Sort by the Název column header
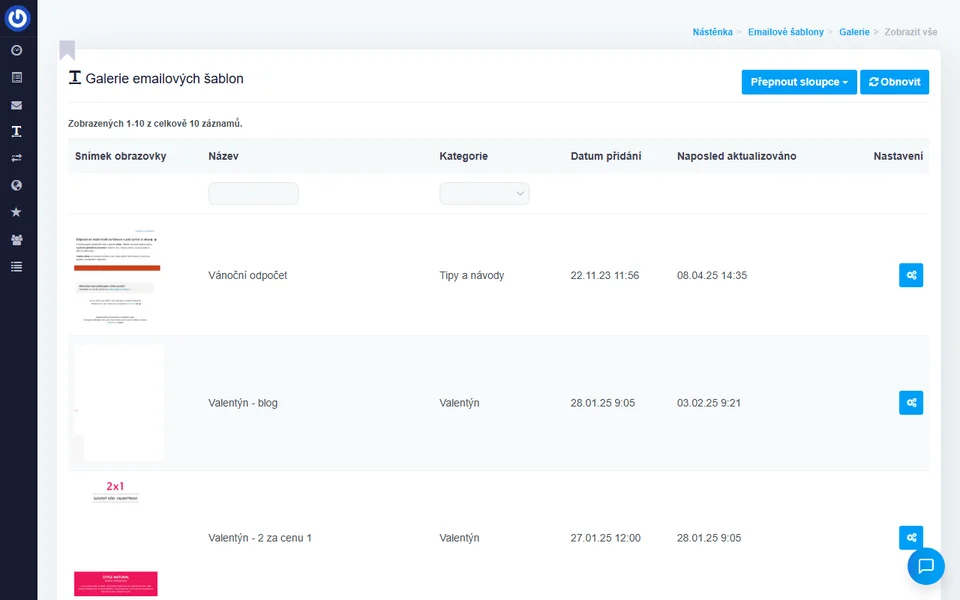 [223, 156]
